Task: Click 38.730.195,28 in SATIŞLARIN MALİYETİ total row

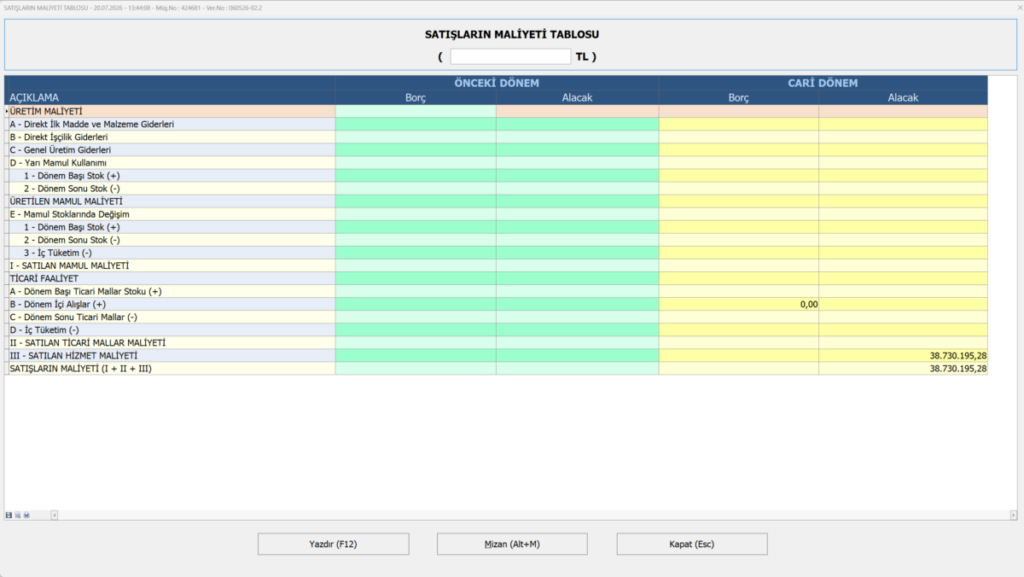Action: (958, 369)
